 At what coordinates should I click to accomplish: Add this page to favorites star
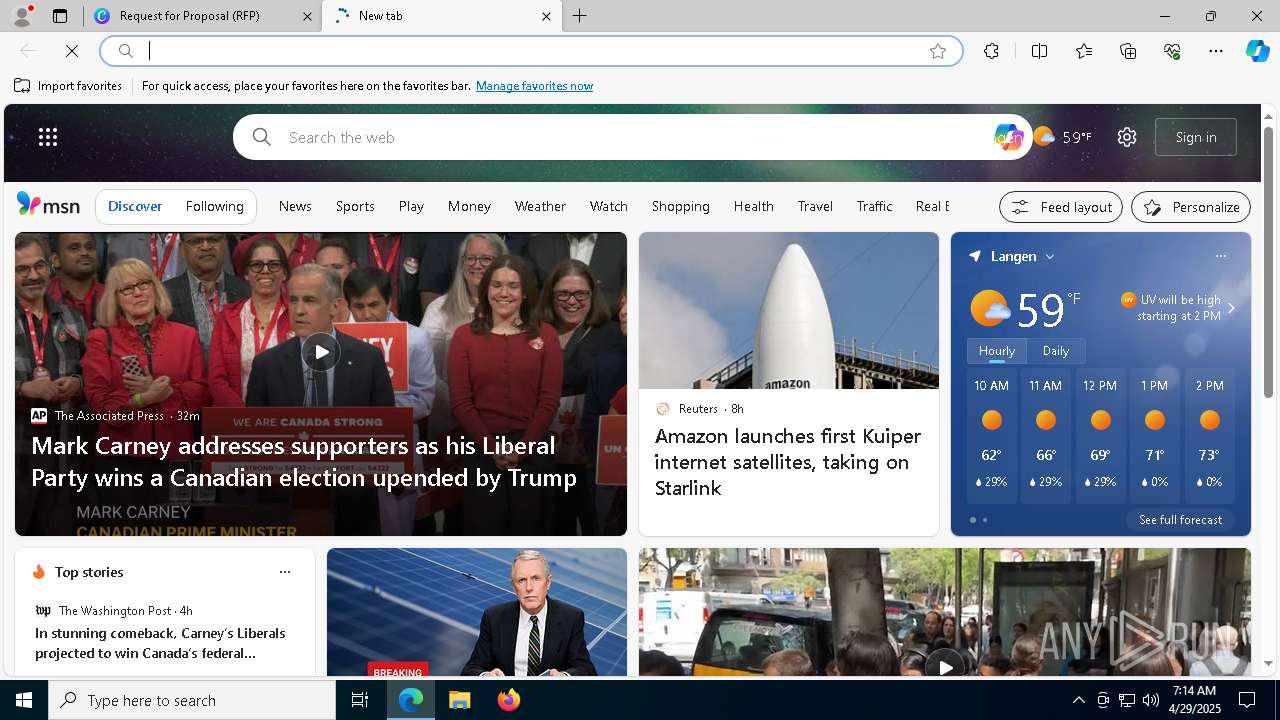pyautogui.click(x=937, y=51)
